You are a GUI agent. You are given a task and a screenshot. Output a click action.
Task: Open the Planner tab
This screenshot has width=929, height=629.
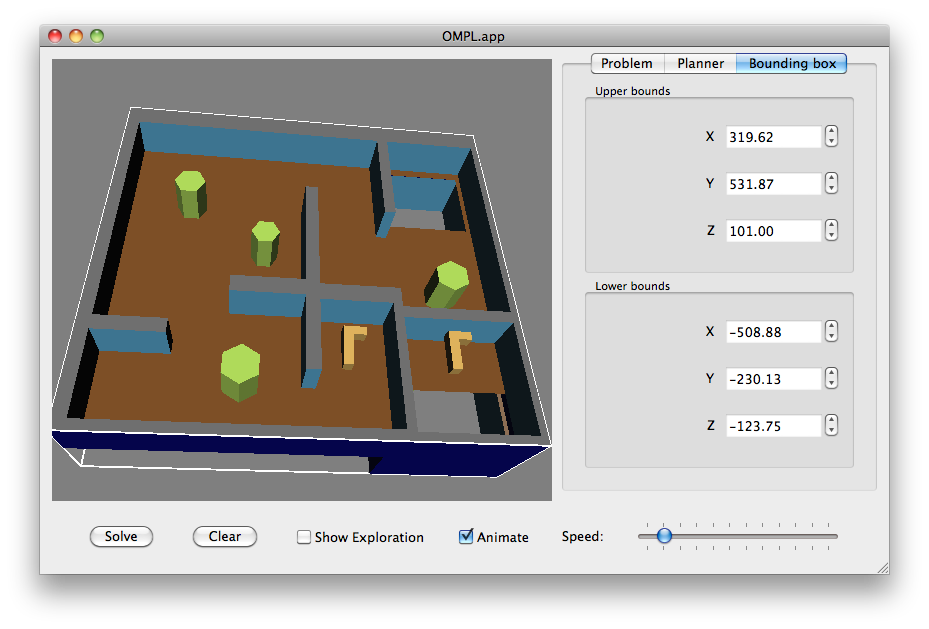tap(700, 63)
